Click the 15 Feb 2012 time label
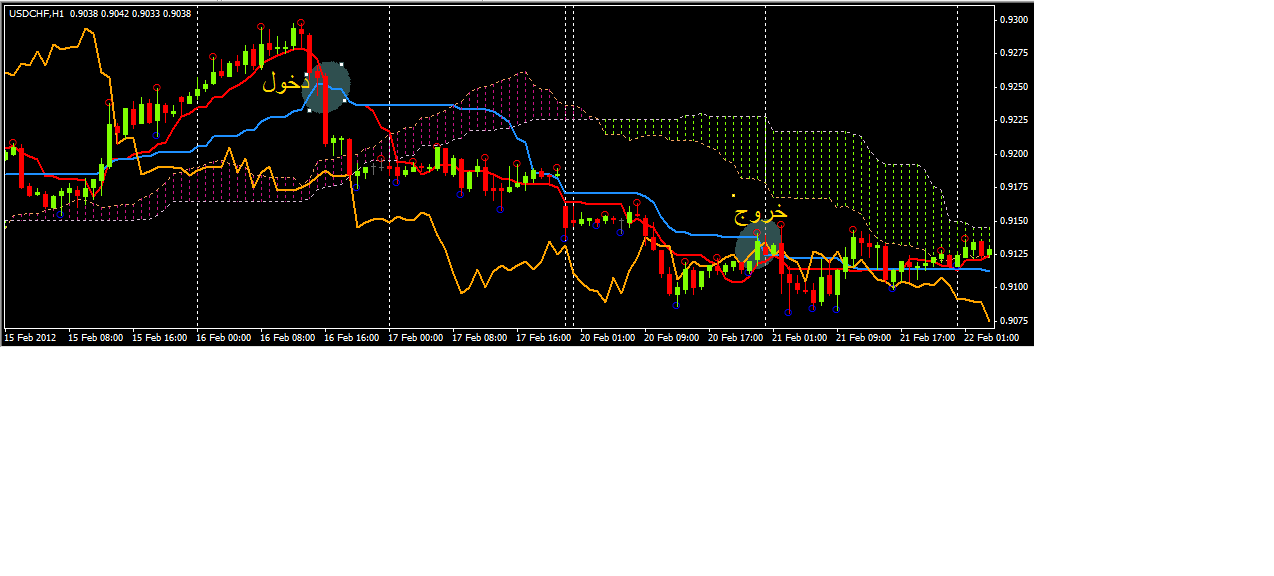This screenshot has height=576, width=1274. (x=30, y=338)
